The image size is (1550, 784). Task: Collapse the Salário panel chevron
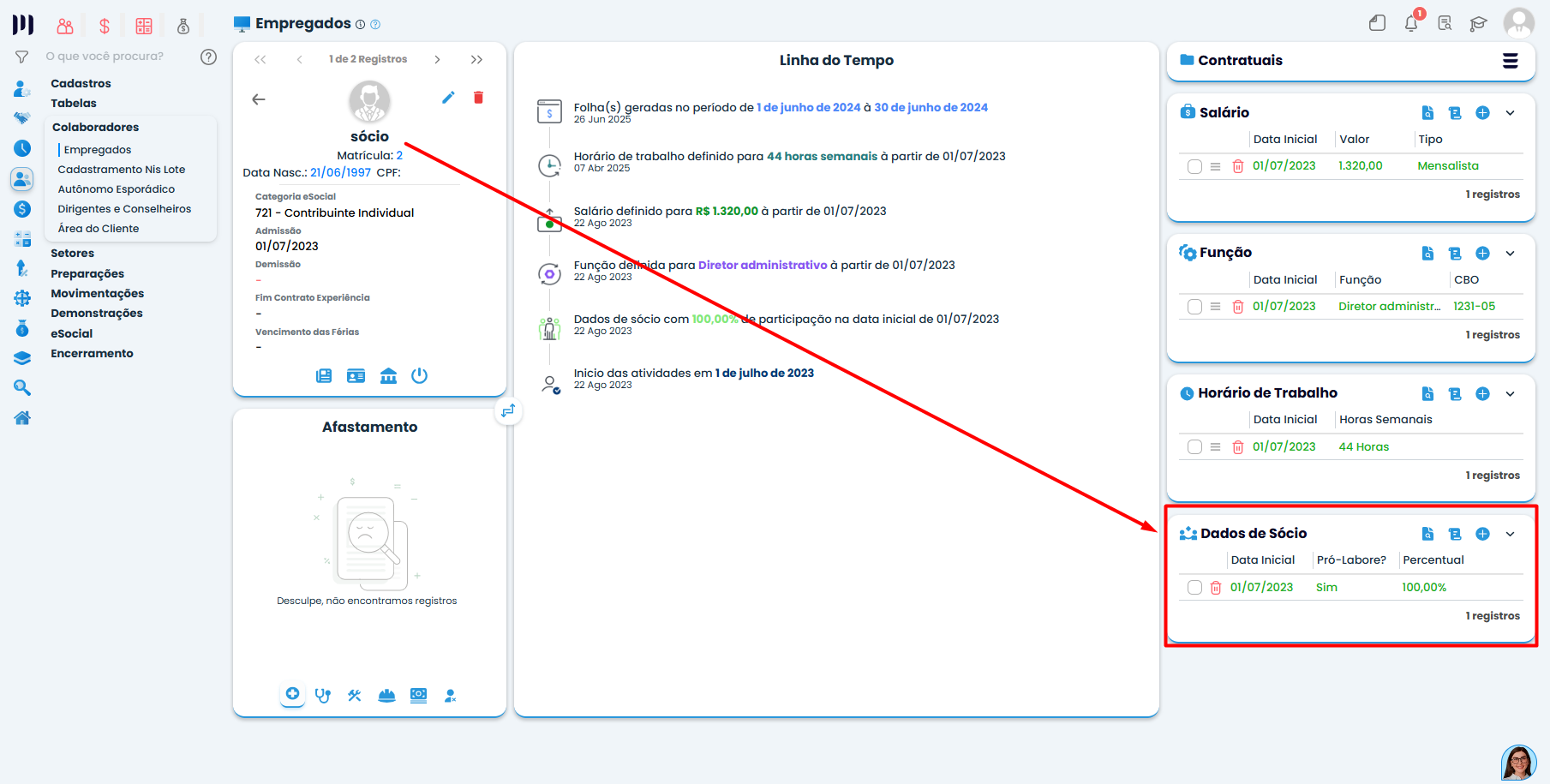1510,113
